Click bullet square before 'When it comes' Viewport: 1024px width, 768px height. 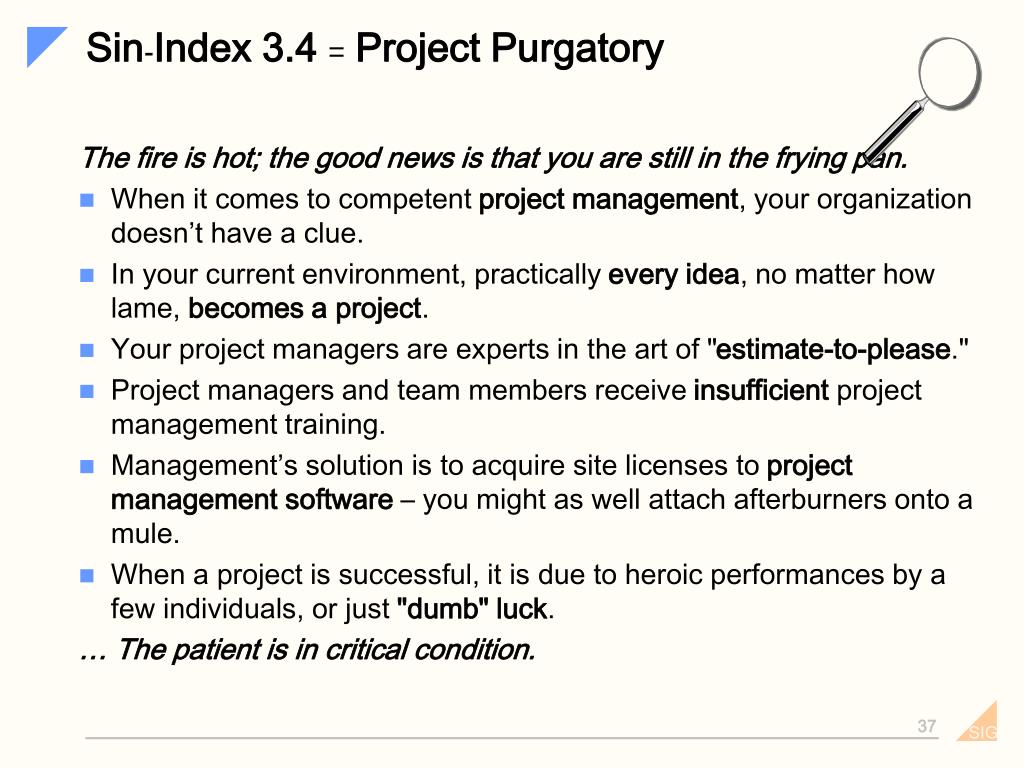(87, 200)
